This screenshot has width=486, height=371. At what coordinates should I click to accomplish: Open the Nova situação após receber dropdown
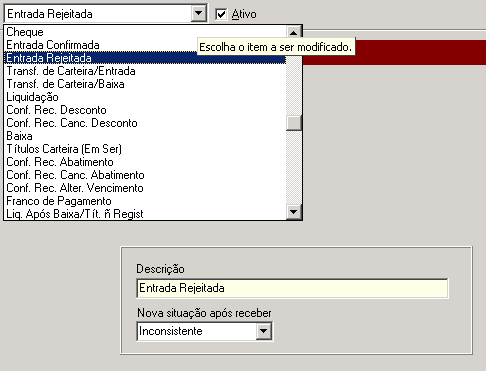tap(263, 331)
